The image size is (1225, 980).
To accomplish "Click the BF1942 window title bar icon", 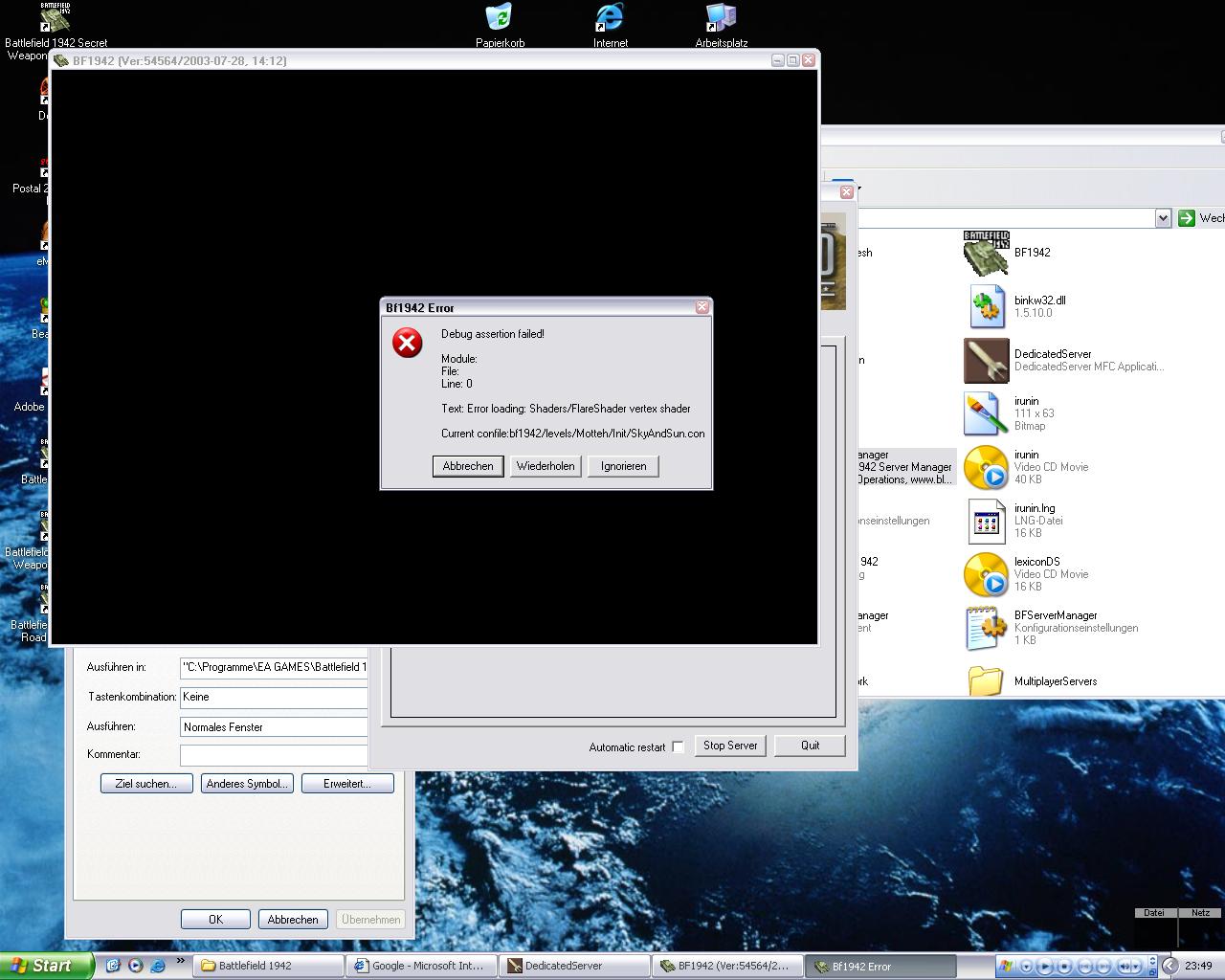I will tap(61, 60).
